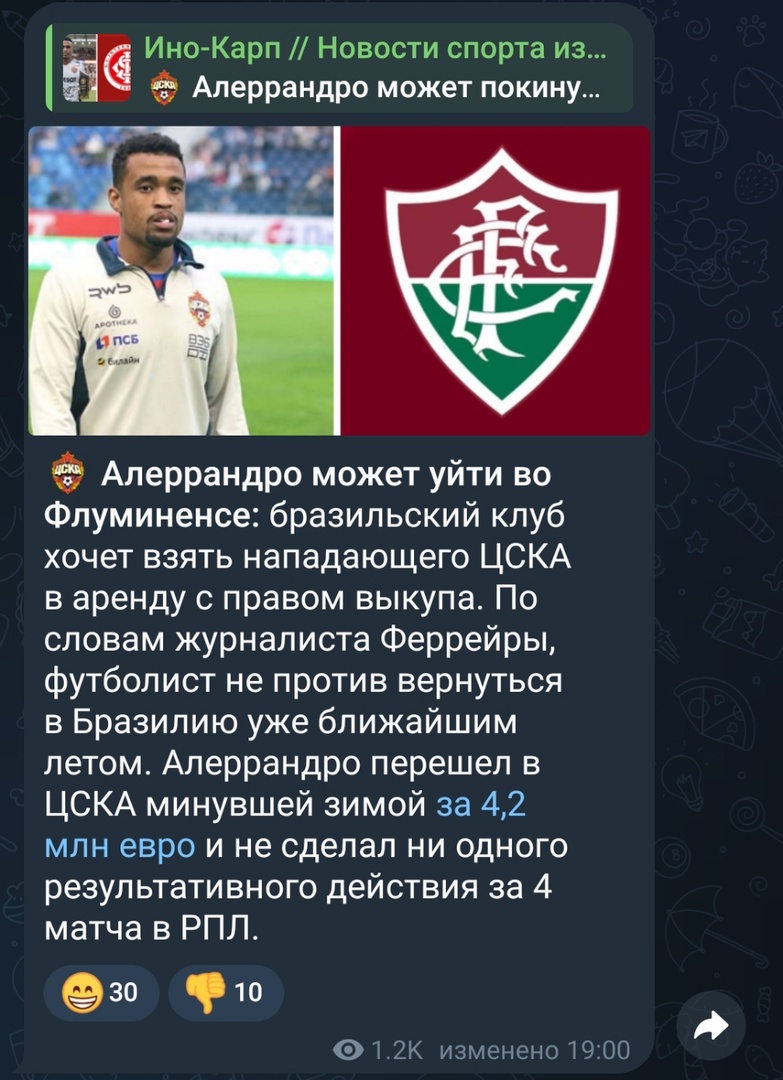783x1080 pixels.
Task: Click the CSKA emoji in reply preview
Action: tap(164, 87)
